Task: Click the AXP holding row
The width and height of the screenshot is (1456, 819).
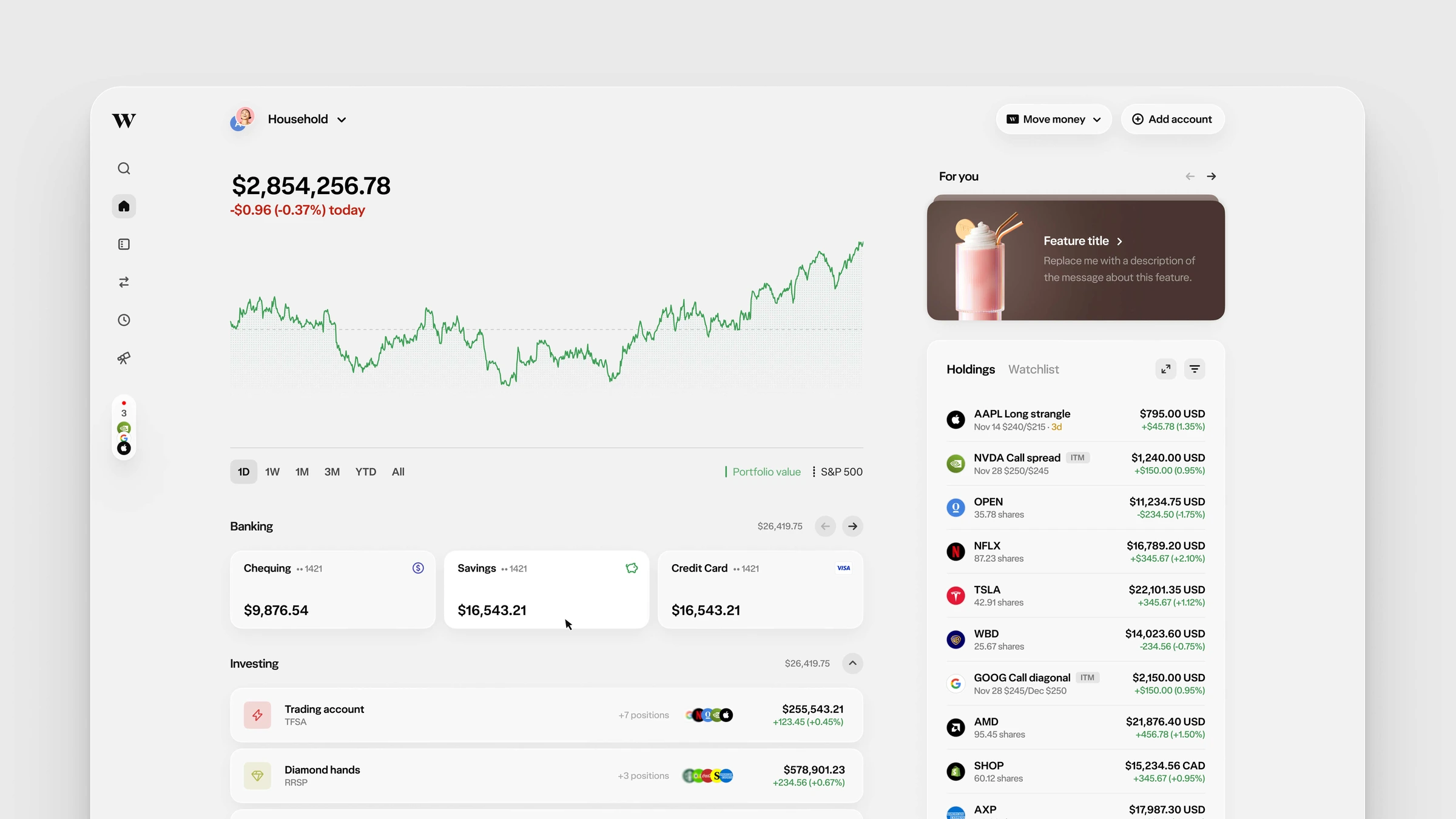Action: tap(1076, 810)
